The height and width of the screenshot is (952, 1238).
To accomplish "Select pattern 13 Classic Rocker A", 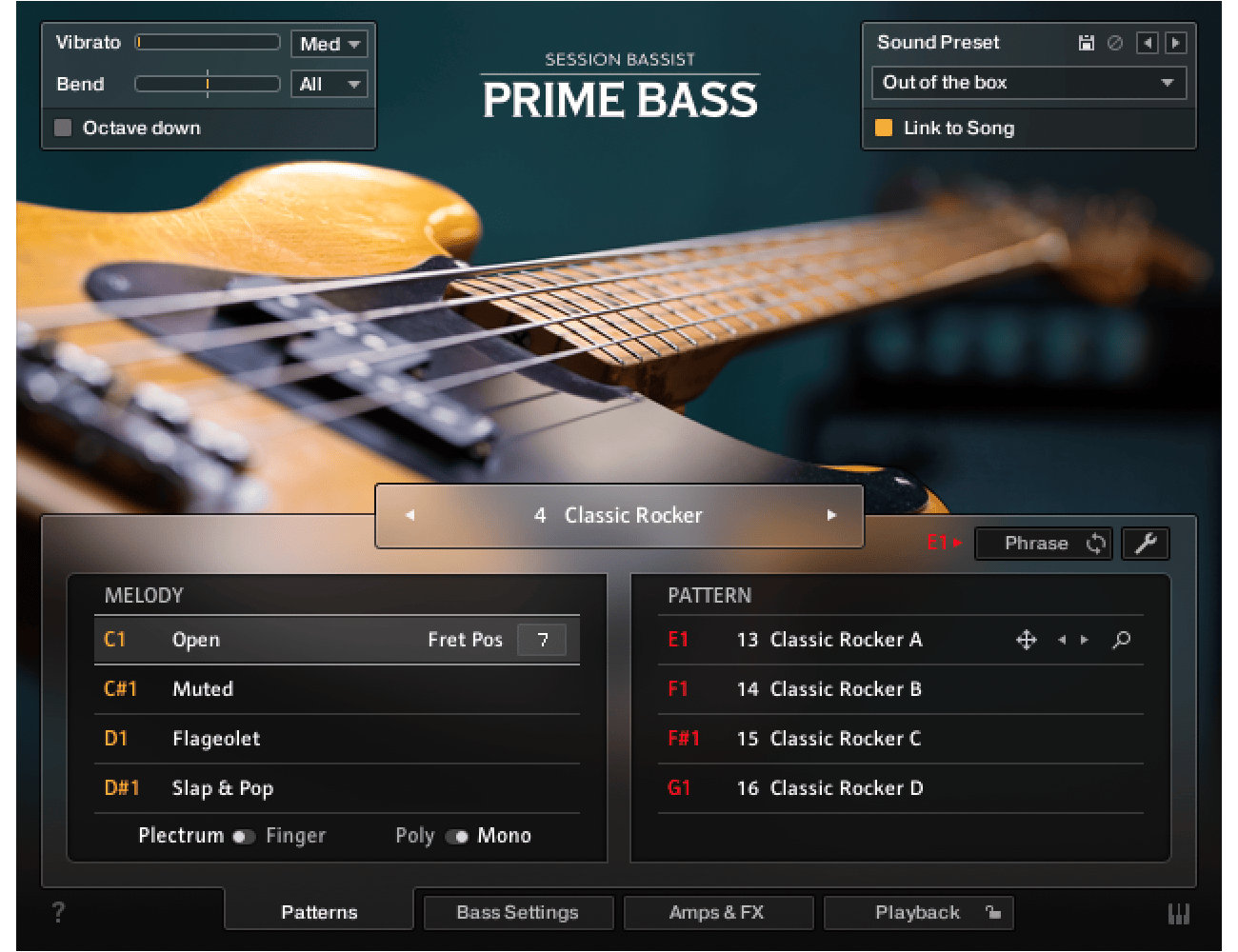I will pos(901,640).
